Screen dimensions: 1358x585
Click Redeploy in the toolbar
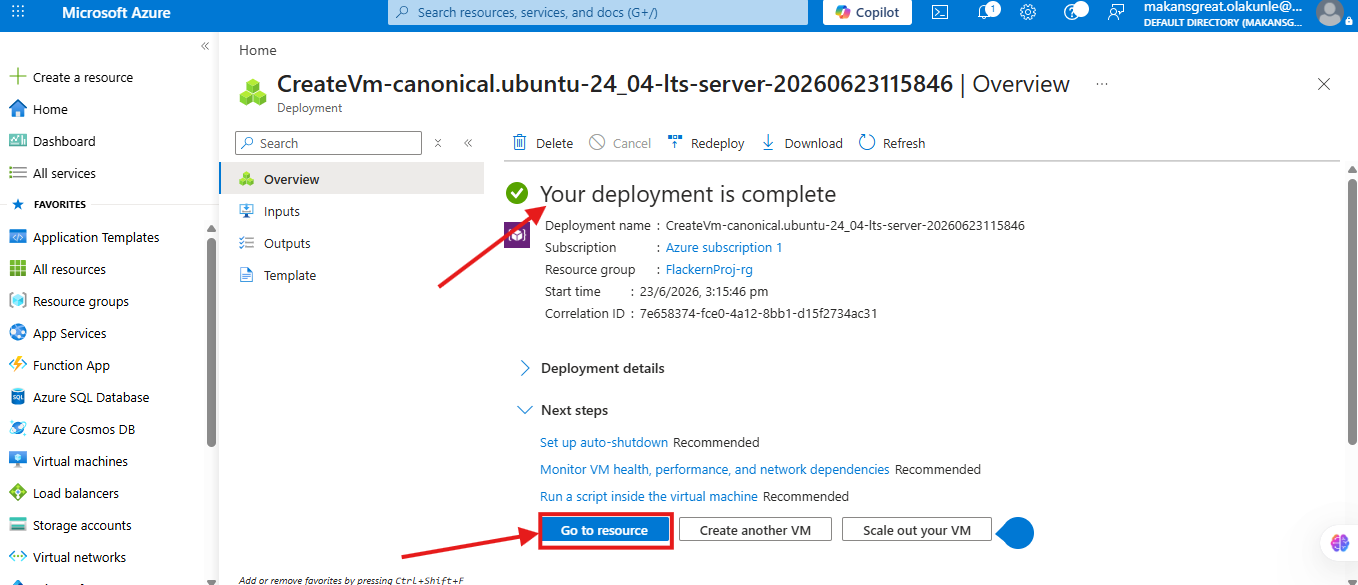click(706, 143)
